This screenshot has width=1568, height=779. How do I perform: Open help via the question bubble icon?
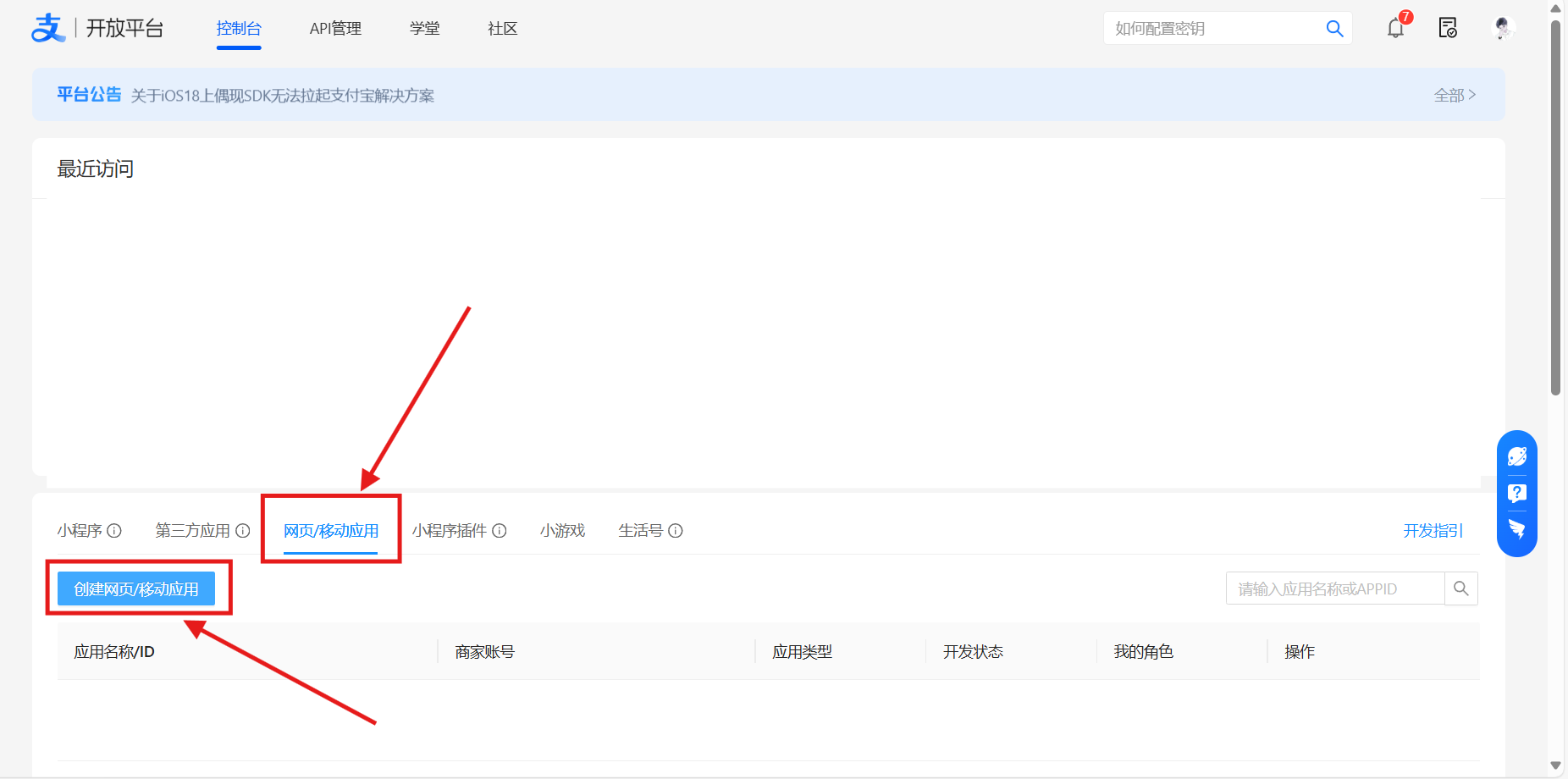pos(1516,493)
